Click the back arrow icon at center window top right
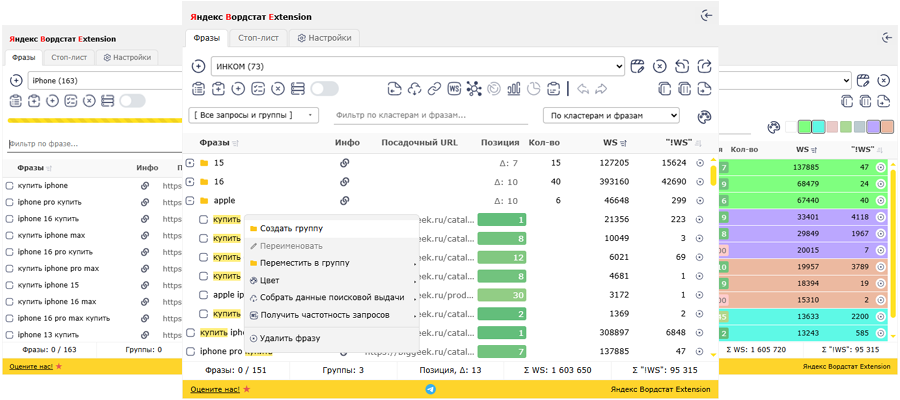Image resolution: width=900 pixels, height=400 pixels. pos(707,15)
